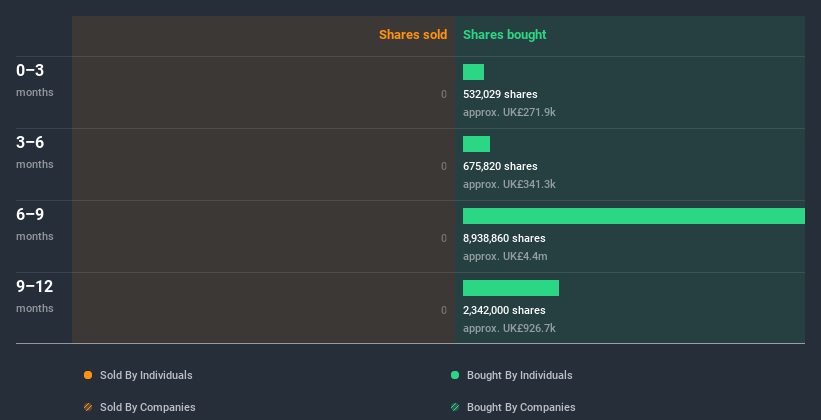Click the zero sold value in 6–9 months row

click(444, 238)
